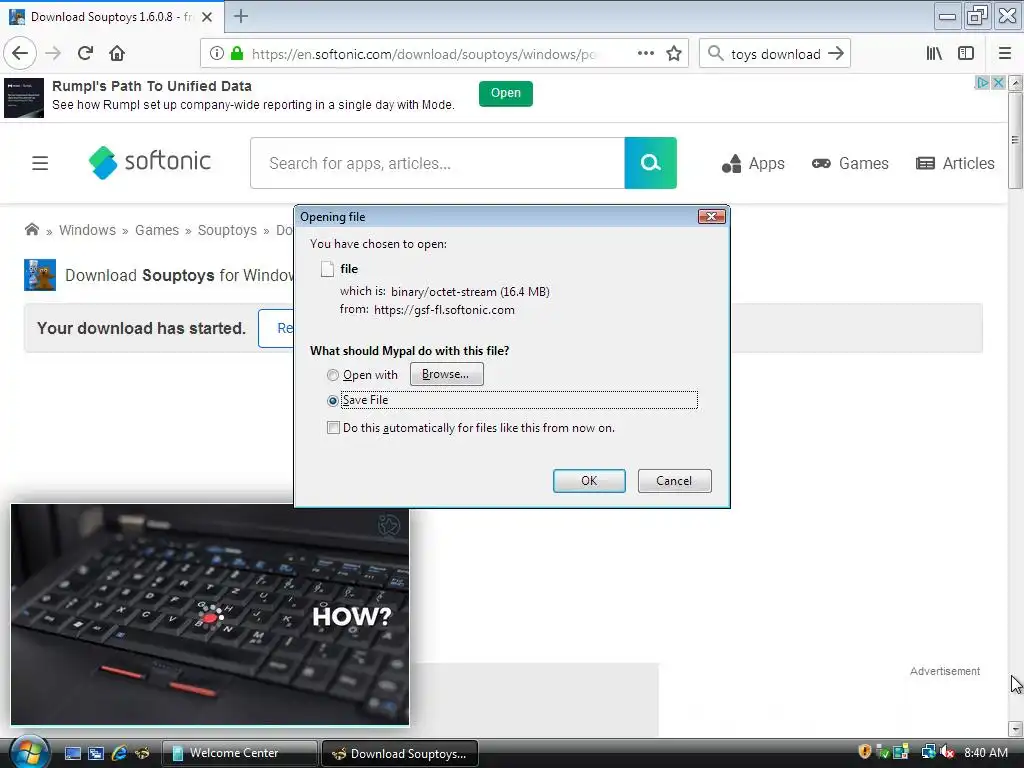Click the AdChoices triangle icon
Screen dimensions: 1024x768
(982, 83)
